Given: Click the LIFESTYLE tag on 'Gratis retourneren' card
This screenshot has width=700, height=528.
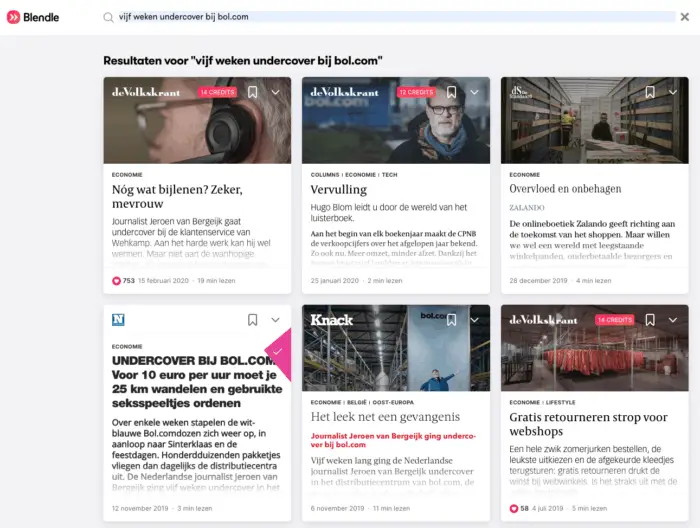Looking at the screenshot, I should (x=561, y=402).
